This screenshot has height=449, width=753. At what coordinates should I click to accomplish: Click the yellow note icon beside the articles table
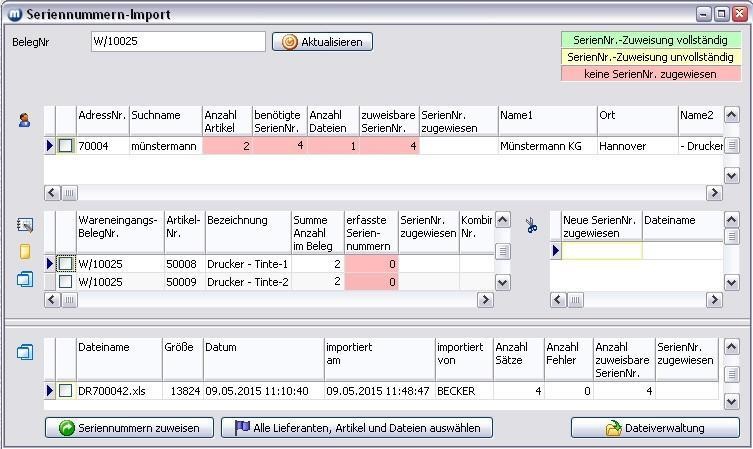(25, 252)
